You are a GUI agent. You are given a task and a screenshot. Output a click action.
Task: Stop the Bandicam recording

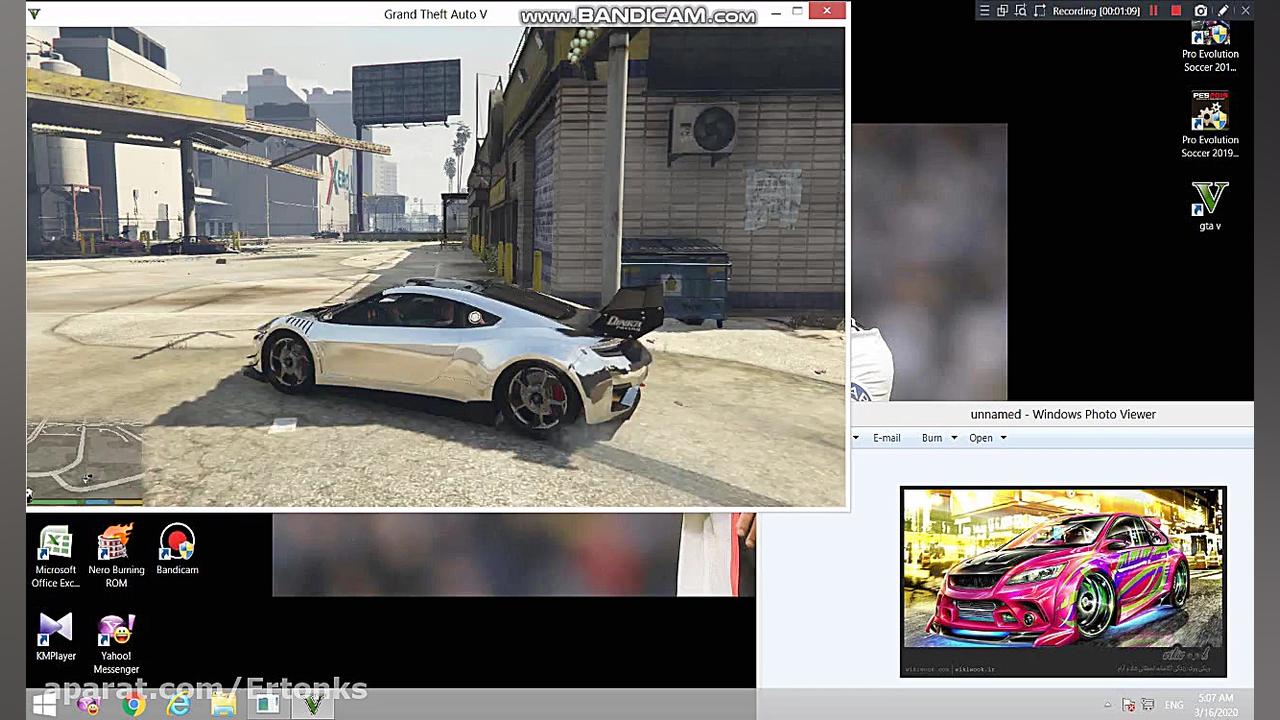[x=1176, y=10]
